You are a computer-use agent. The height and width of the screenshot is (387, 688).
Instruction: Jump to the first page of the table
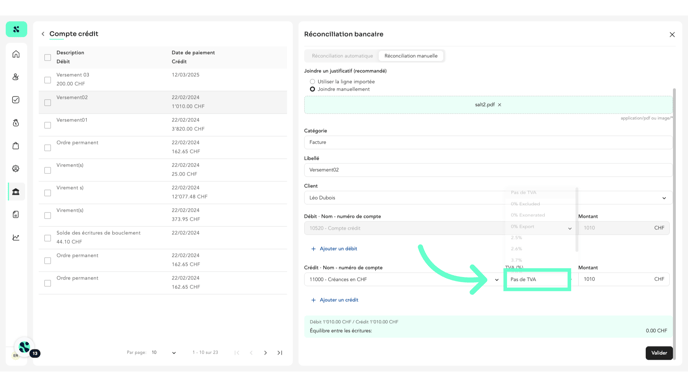[x=237, y=353]
